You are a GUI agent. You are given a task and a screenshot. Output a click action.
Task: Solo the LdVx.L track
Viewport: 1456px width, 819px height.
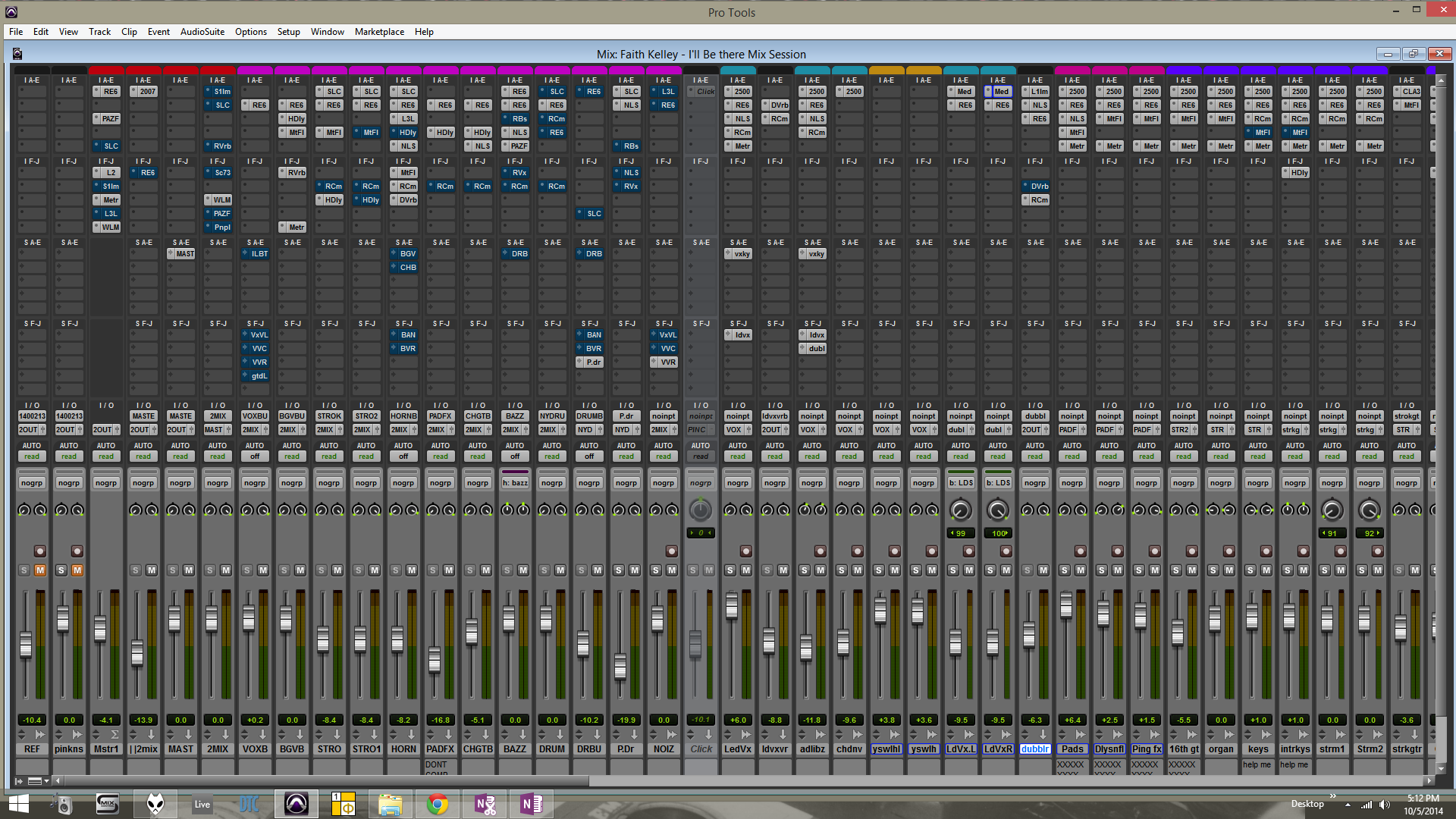(953, 570)
